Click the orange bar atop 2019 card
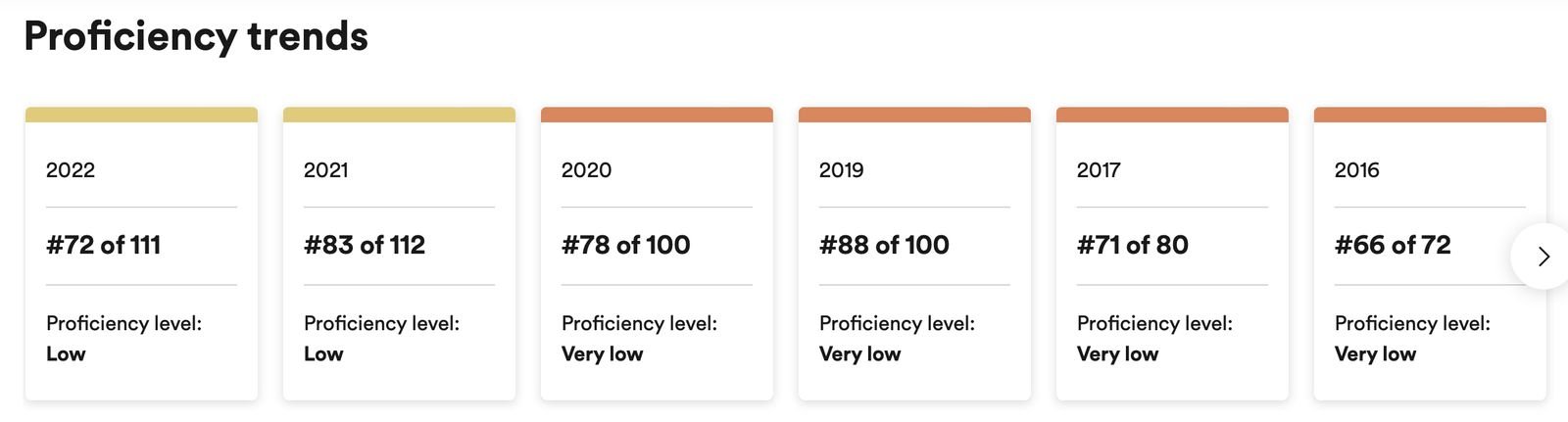This screenshot has height=422, width=1568. pos(914,115)
